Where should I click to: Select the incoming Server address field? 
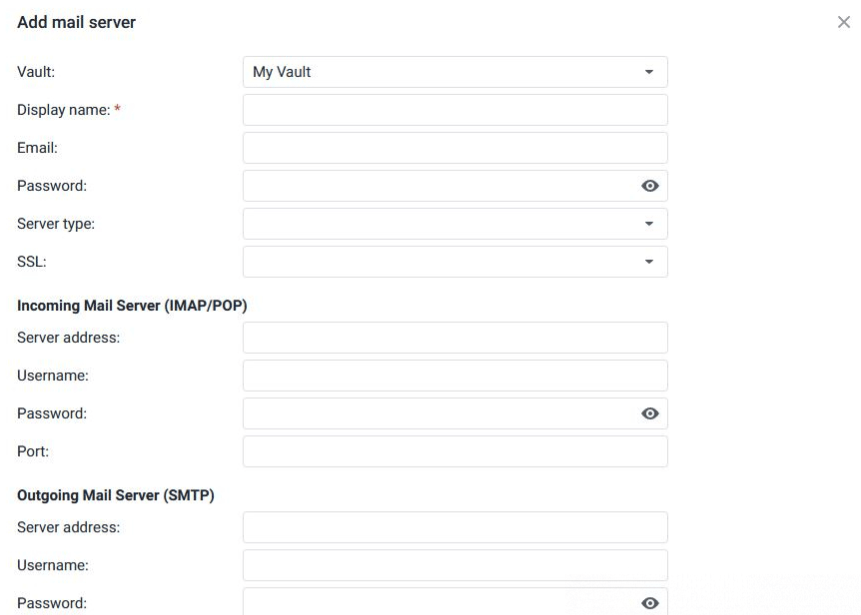coord(454,338)
